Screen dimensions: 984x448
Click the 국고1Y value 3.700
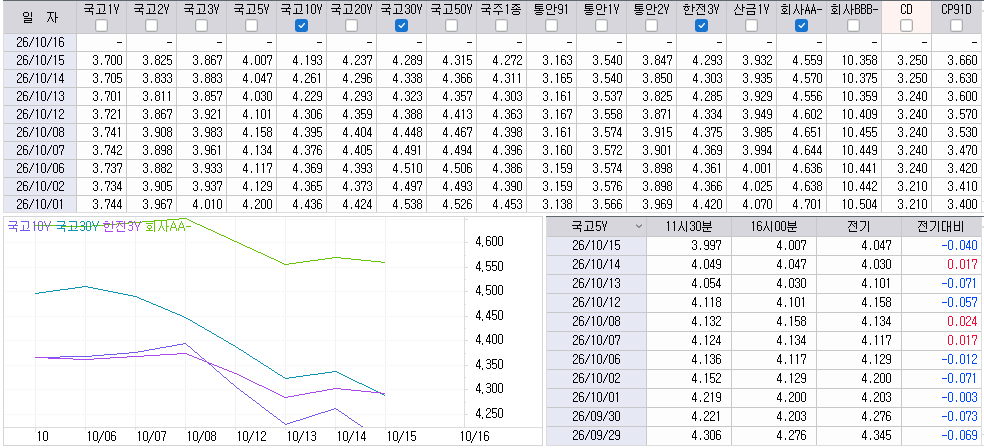coord(107,61)
